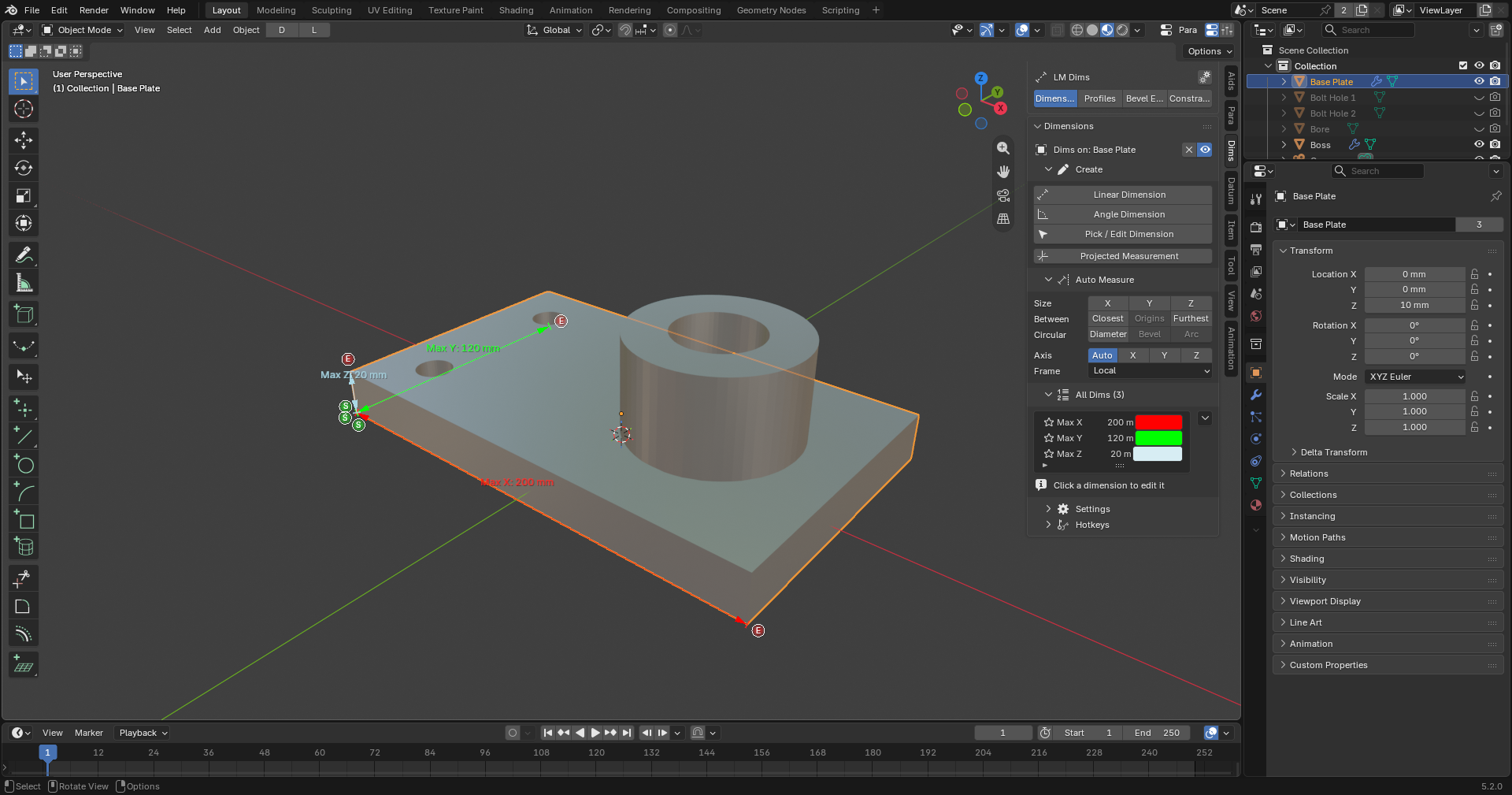Toggle Closest in Between row

coord(1108,318)
